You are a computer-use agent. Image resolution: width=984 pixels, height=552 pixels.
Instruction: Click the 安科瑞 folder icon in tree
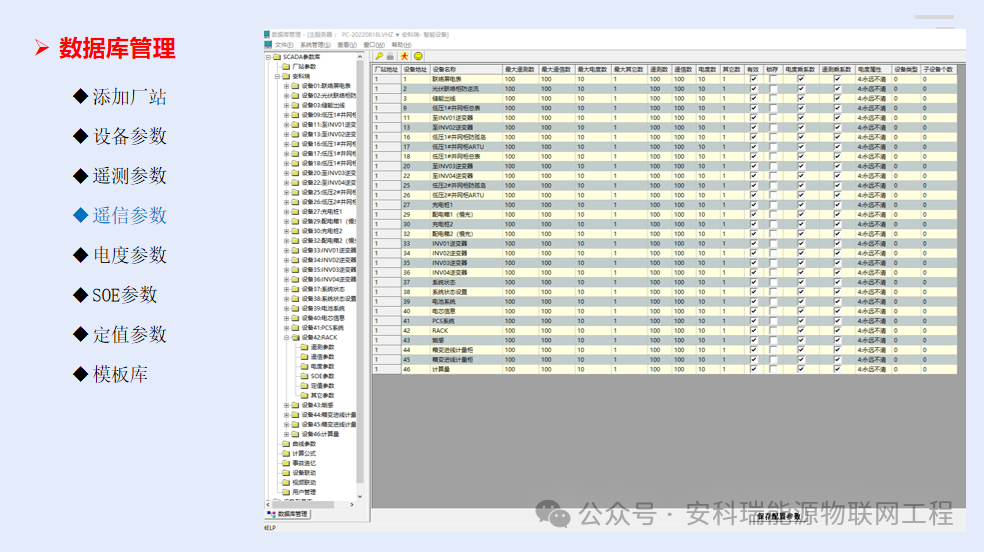pos(286,77)
